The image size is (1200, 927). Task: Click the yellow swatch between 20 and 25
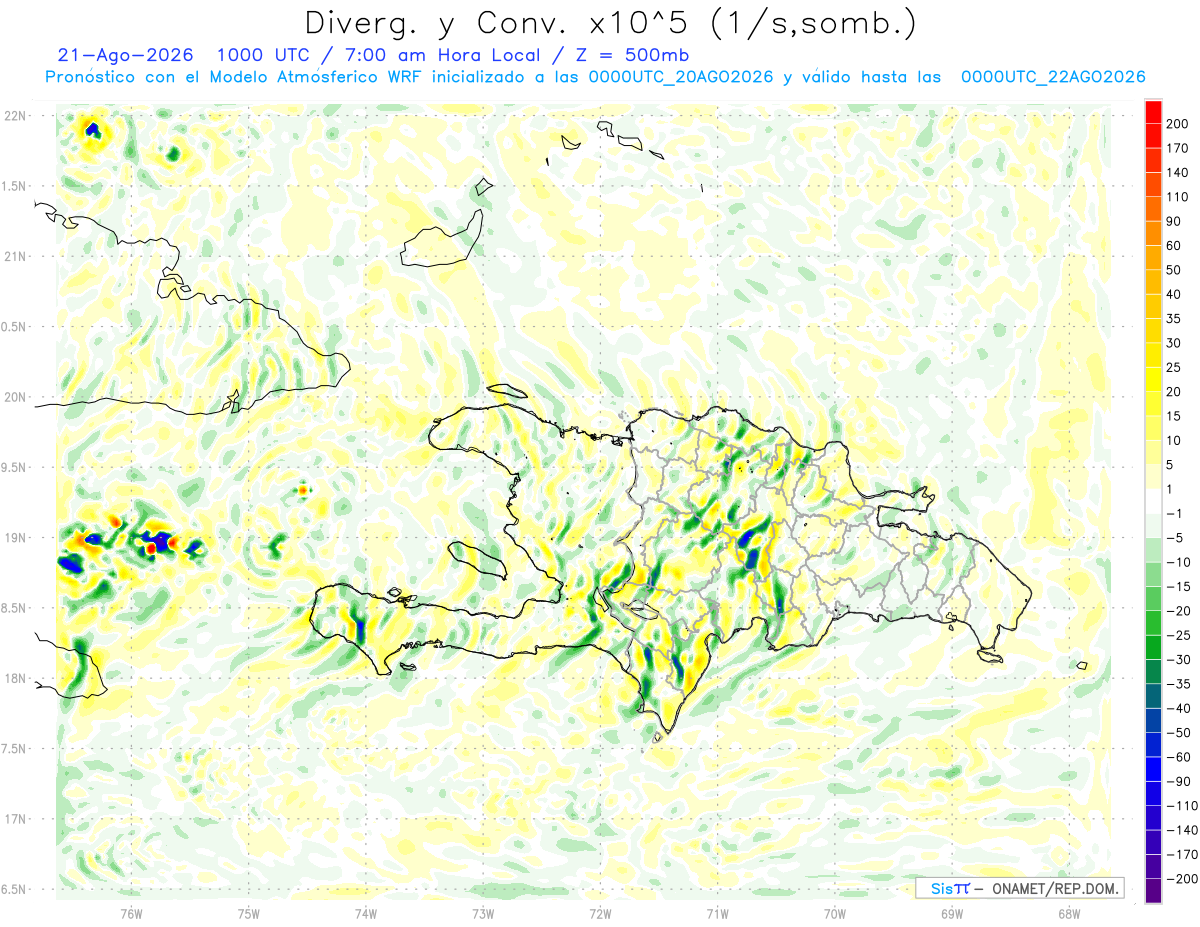(1153, 380)
